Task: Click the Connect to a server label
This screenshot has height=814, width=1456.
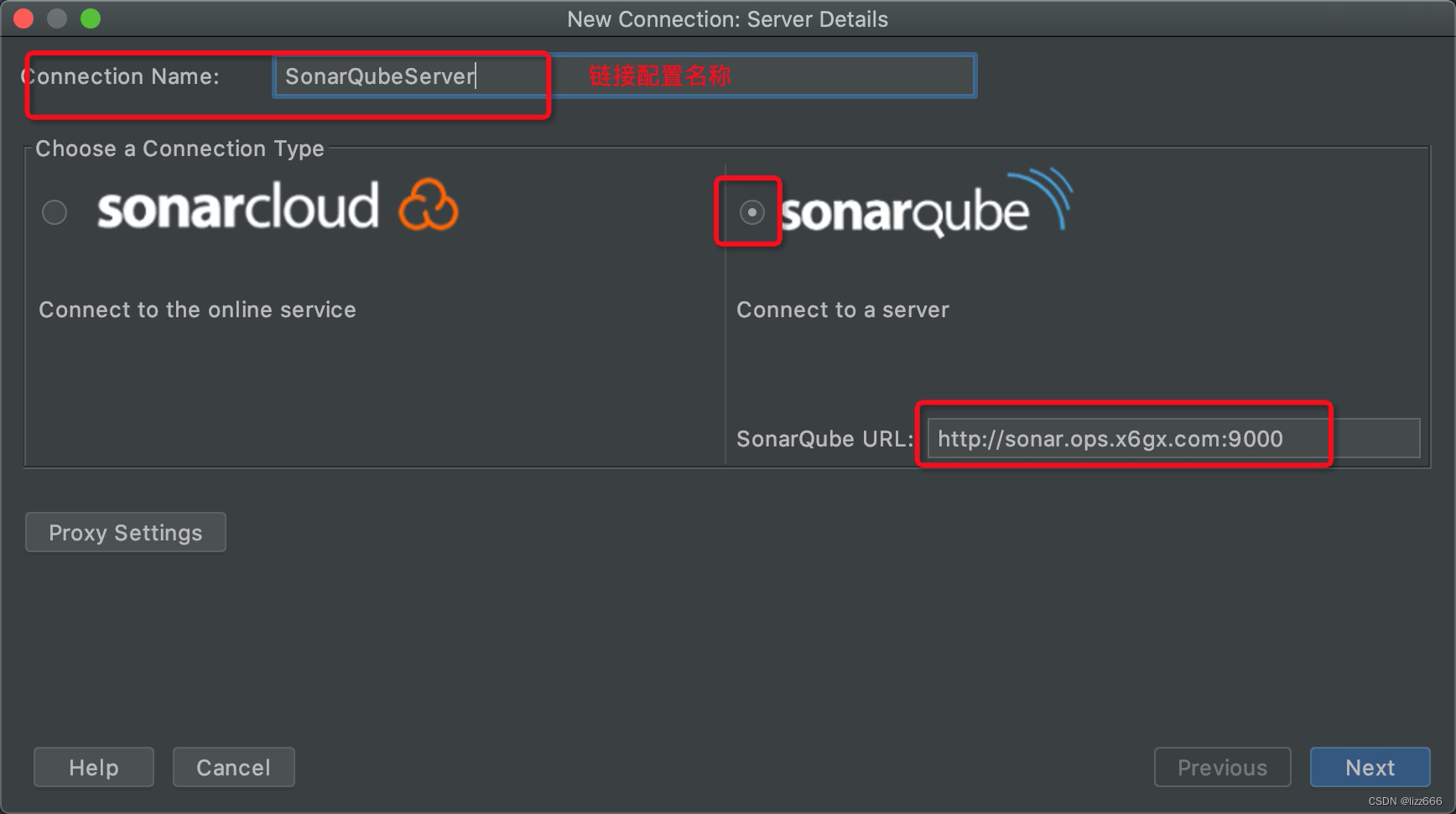Action: pos(842,309)
